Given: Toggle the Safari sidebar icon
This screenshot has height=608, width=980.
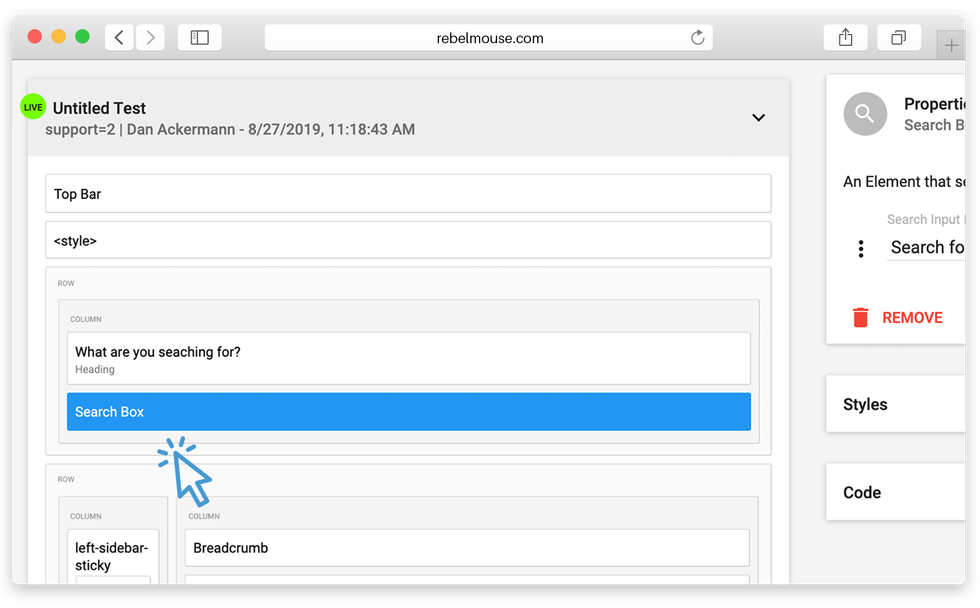Looking at the screenshot, I should pyautogui.click(x=199, y=38).
